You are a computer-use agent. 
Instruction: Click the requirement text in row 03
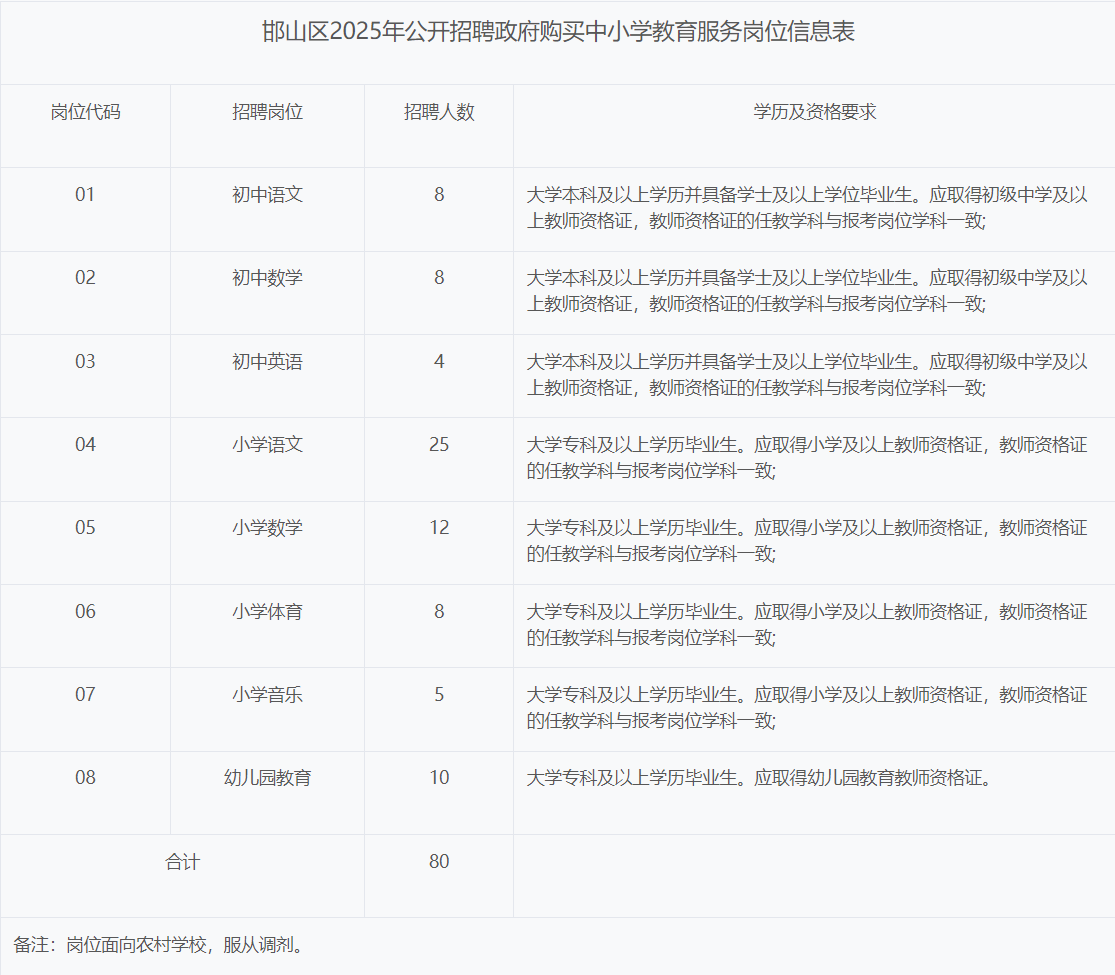click(807, 375)
